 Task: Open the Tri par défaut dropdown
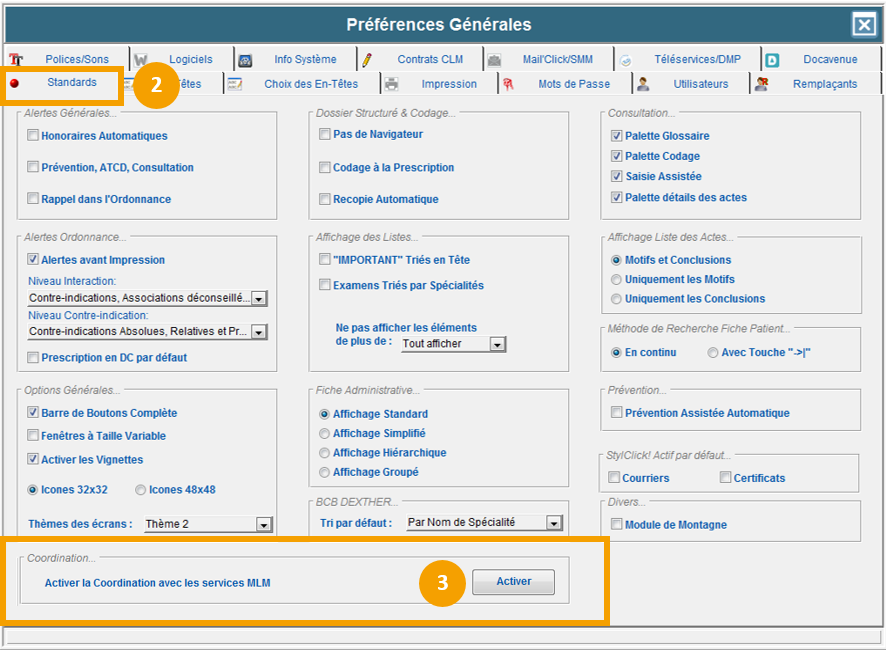pos(554,523)
